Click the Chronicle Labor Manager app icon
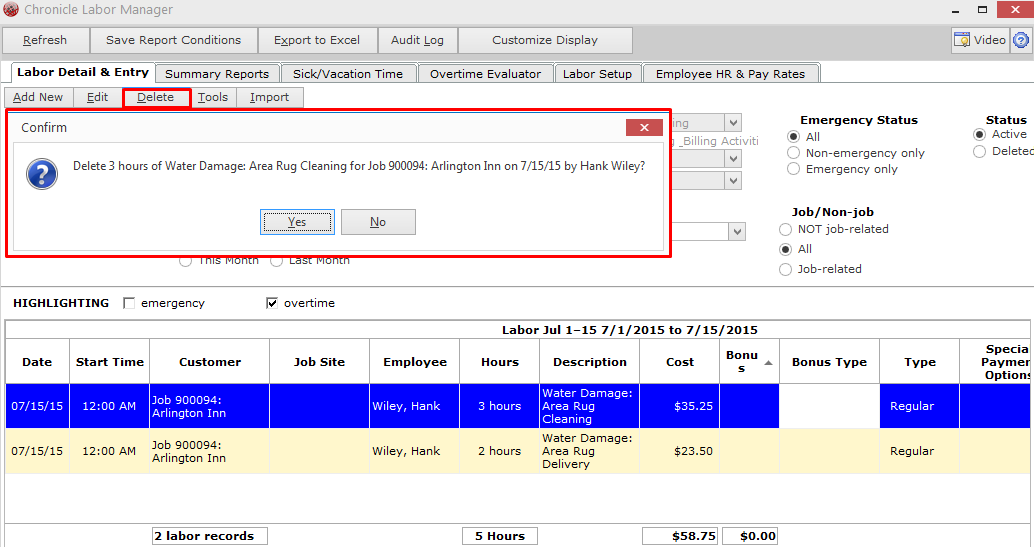Image resolution: width=1034 pixels, height=547 pixels. point(11,9)
